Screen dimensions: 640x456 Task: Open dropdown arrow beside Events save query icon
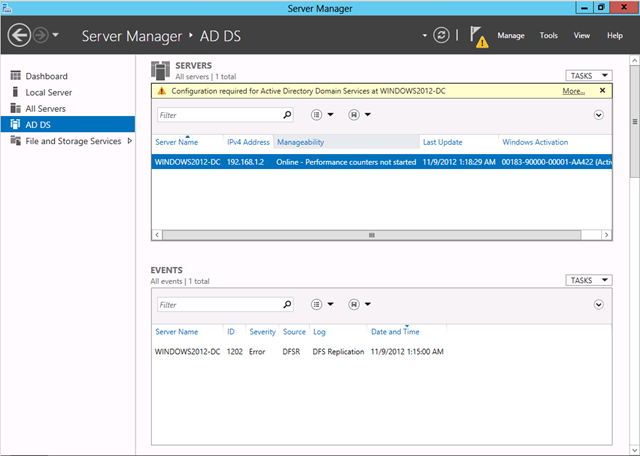pyautogui.click(x=368, y=304)
